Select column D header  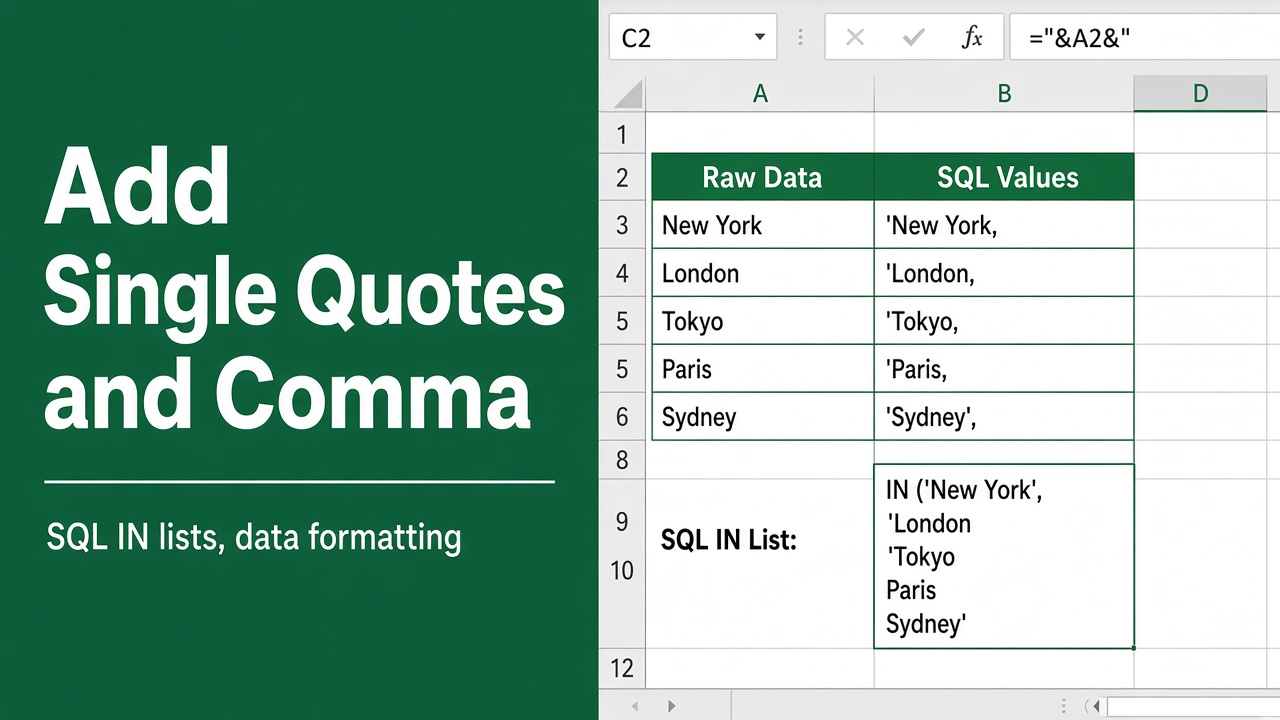(1200, 94)
